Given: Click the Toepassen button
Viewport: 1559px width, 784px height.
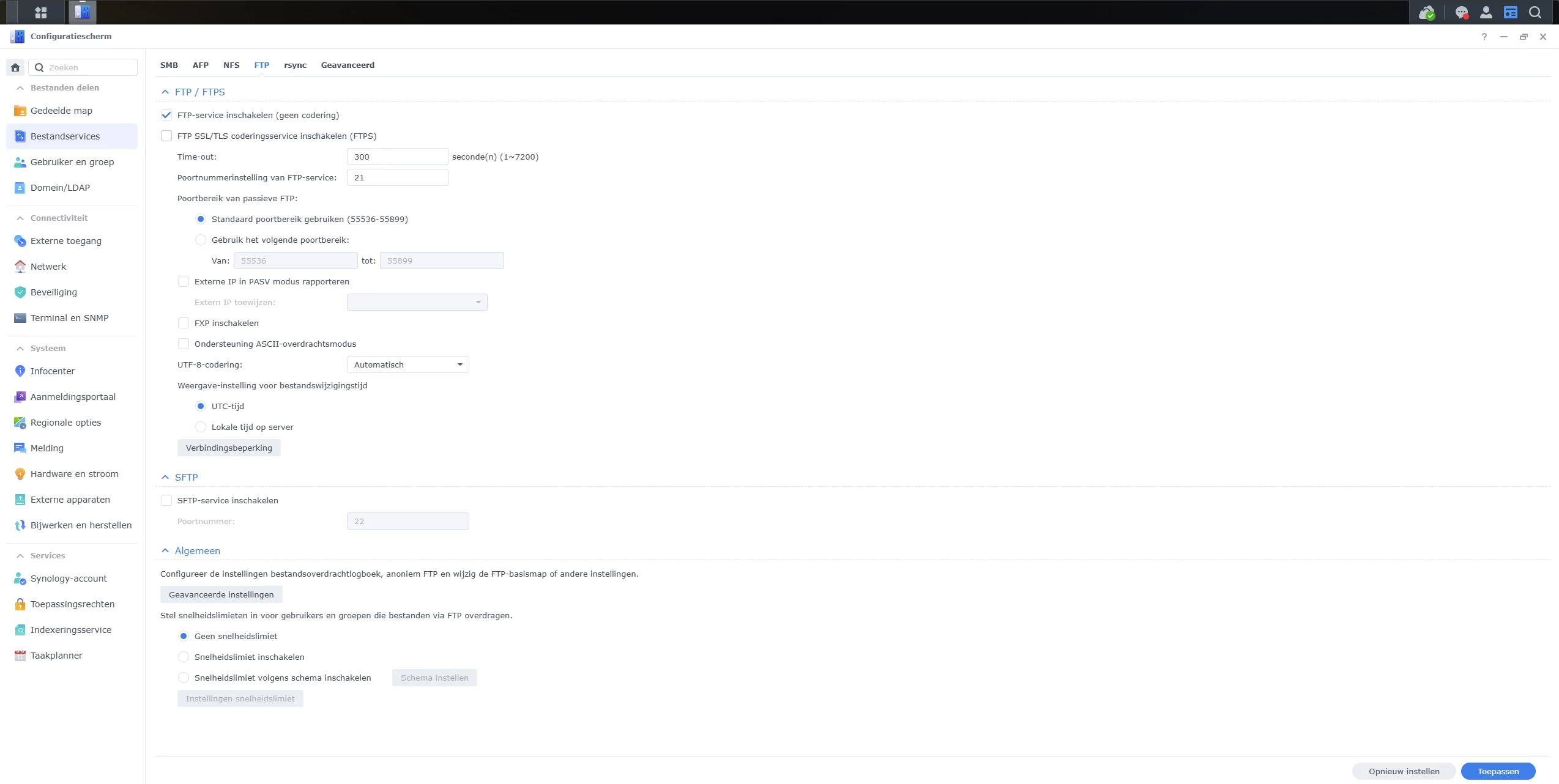Looking at the screenshot, I should [x=1497, y=771].
